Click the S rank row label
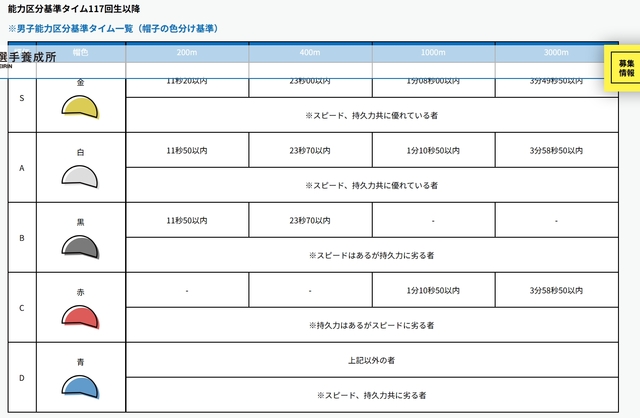 21,98
